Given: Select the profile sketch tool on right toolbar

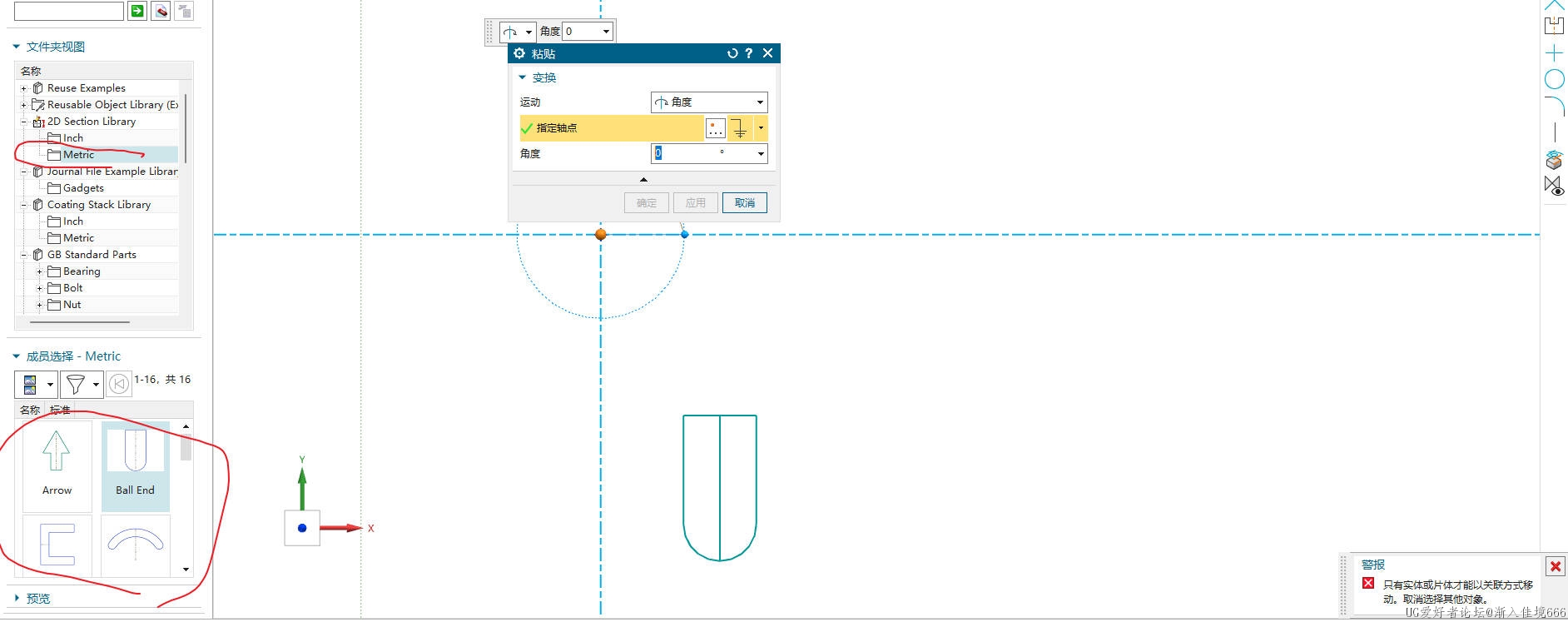Looking at the screenshot, I should pos(1554,24).
